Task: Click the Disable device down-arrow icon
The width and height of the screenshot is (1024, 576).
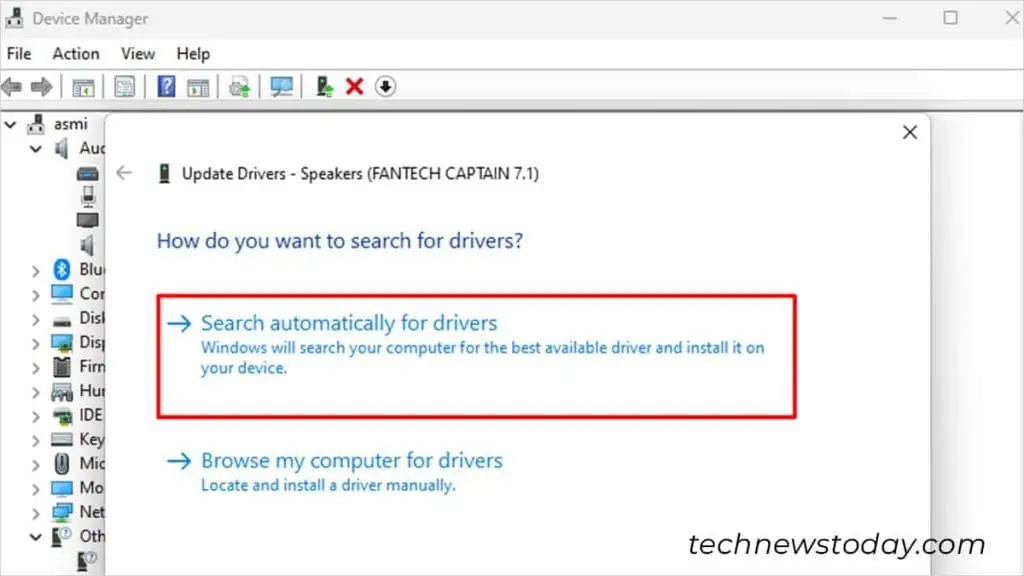Action: point(385,87)
